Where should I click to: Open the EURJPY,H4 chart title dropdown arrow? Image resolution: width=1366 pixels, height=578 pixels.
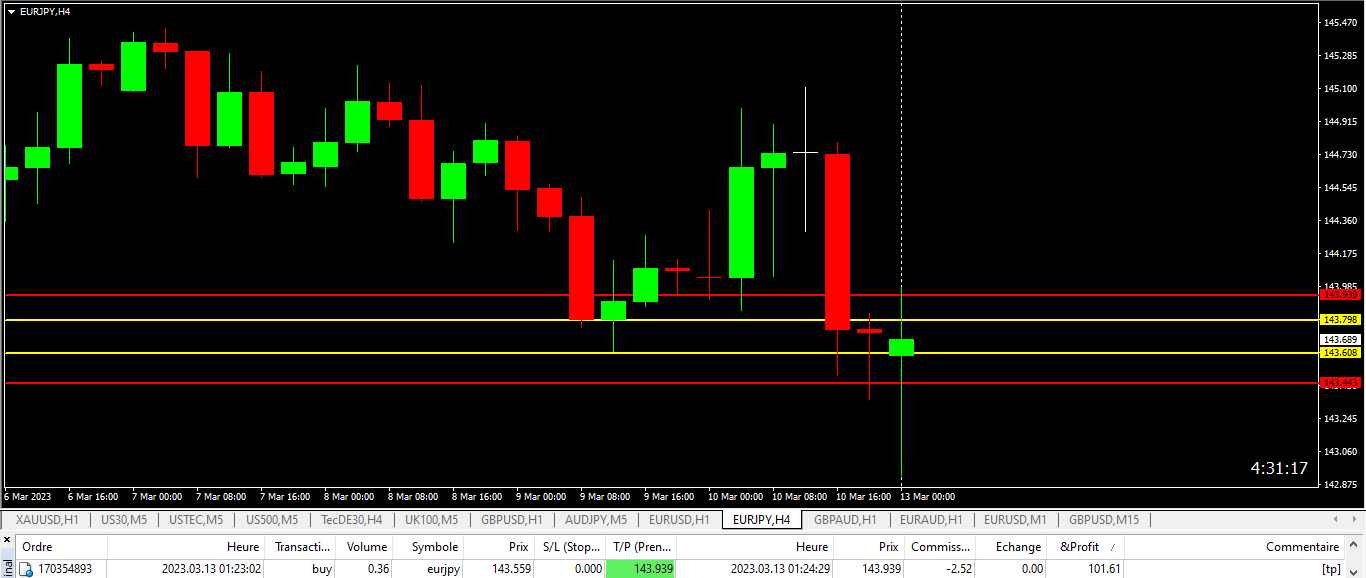11,12
